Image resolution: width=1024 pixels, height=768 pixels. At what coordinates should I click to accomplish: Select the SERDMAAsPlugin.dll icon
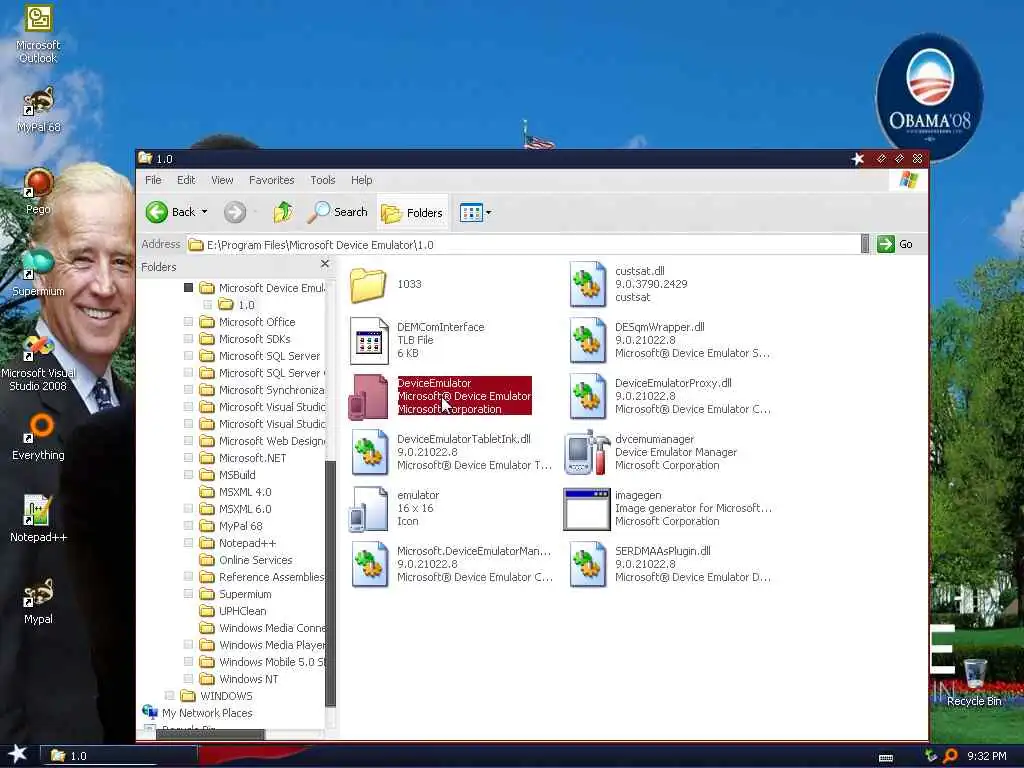pos(586,564)
